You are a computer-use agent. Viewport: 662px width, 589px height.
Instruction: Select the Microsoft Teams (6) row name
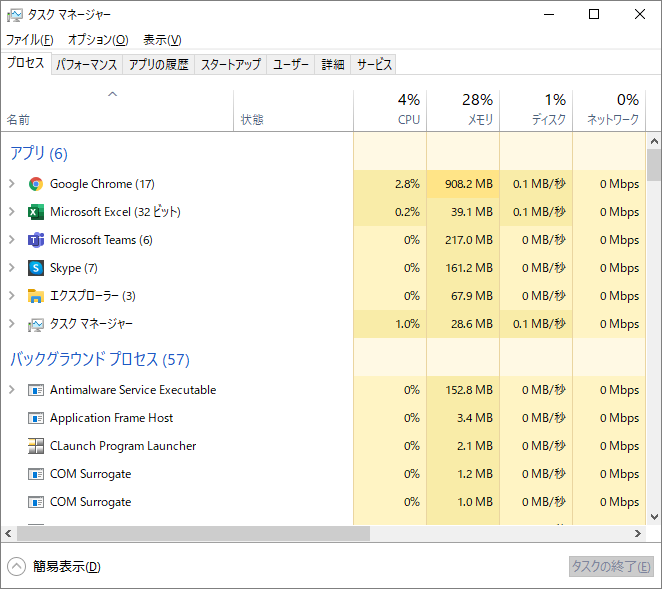pyautogui.click(x=101, y=240)
